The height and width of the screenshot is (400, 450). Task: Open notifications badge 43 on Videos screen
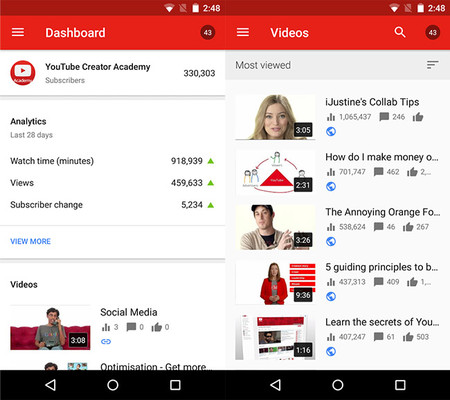tap(433, 32)
